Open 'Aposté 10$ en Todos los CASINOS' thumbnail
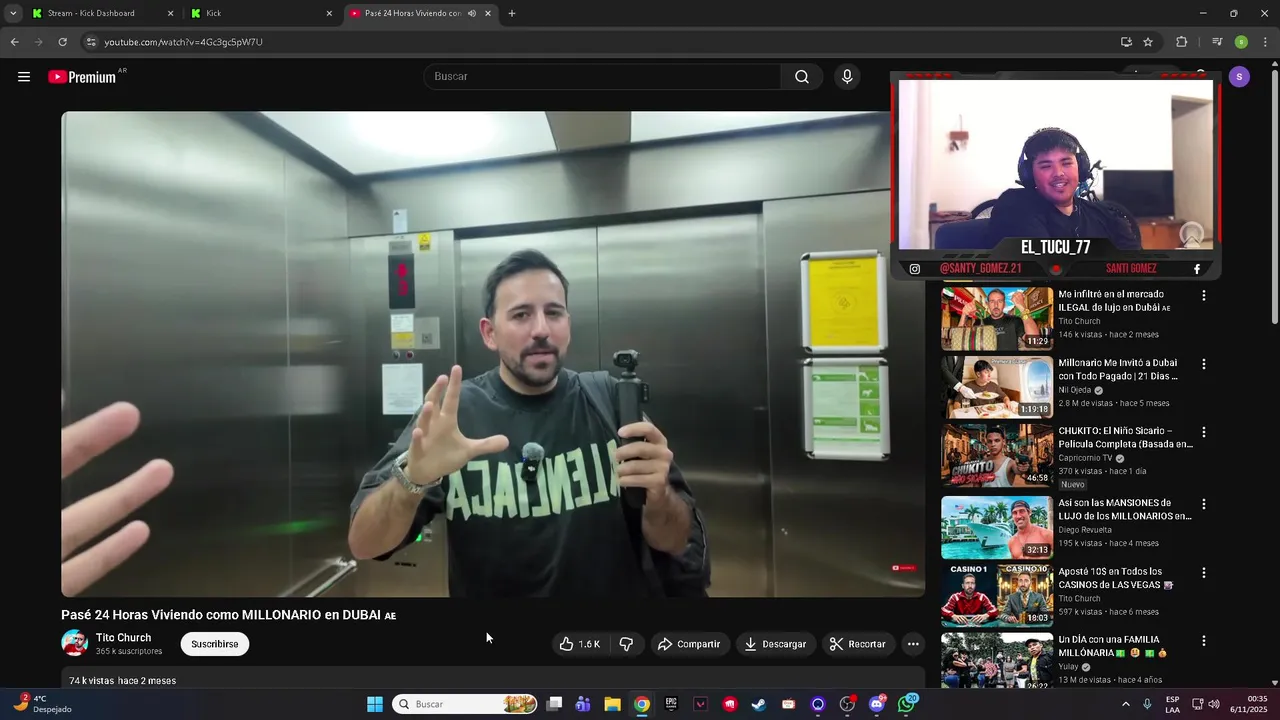The width and height of the screenshot is (1280, 720). click(997, 596)
